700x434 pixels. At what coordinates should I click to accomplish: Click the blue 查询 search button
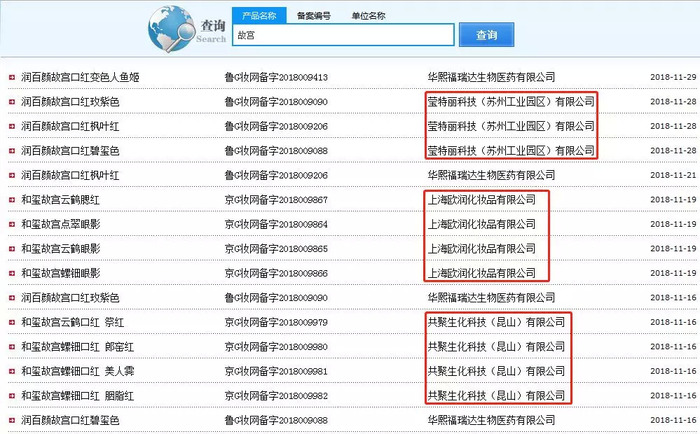coord(487,35)
